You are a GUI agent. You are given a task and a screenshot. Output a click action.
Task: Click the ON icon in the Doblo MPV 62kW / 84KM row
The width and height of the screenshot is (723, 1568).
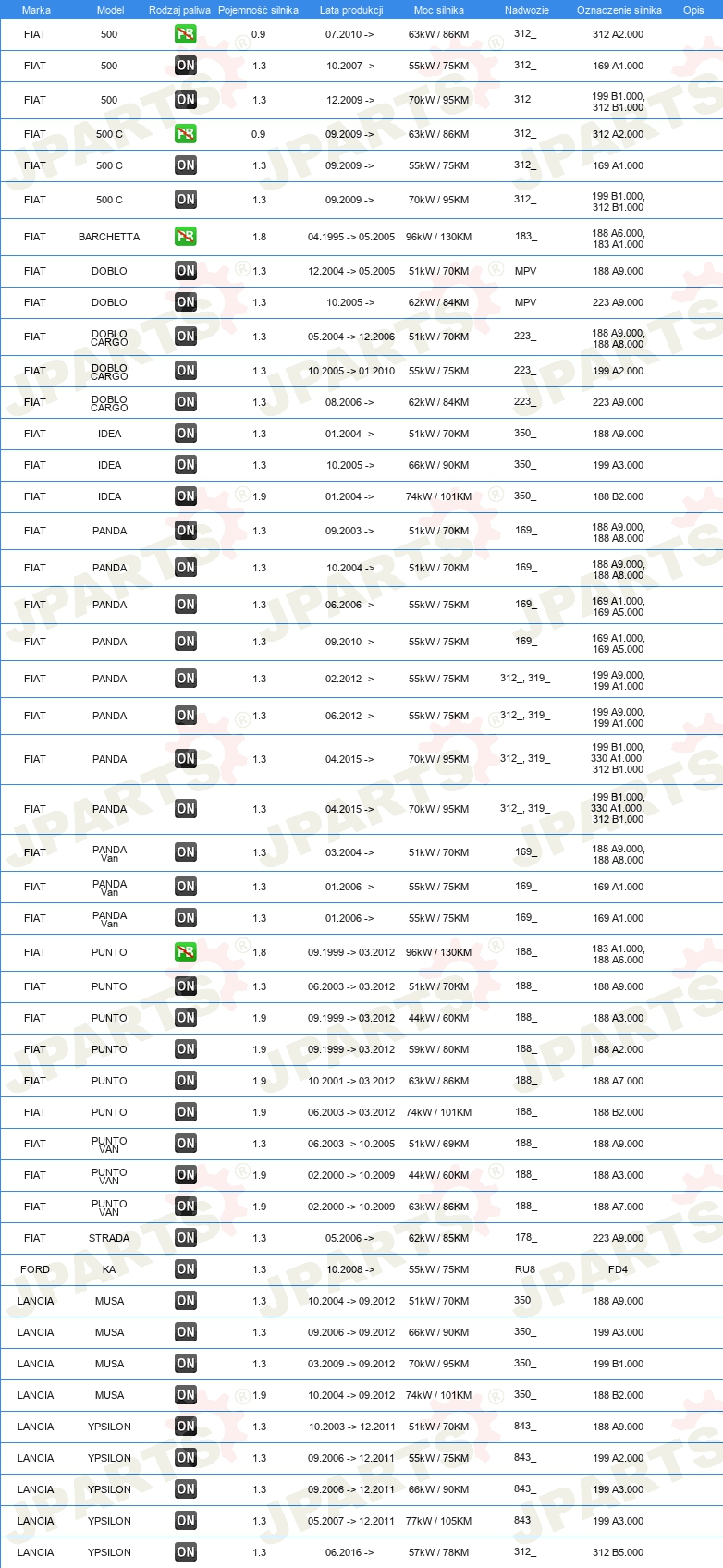(186, 302)
